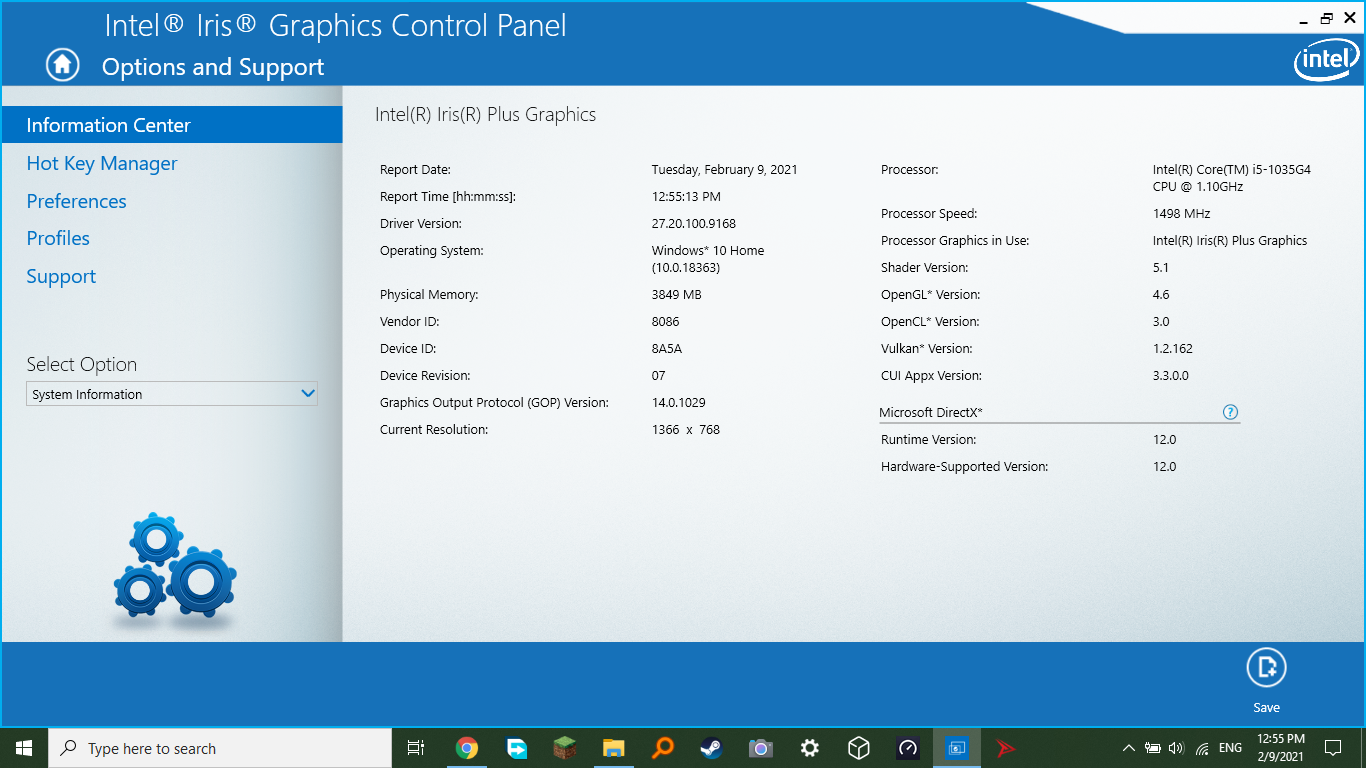
Task: Open File Explorer from the taskbar
Action: (614, 748)
